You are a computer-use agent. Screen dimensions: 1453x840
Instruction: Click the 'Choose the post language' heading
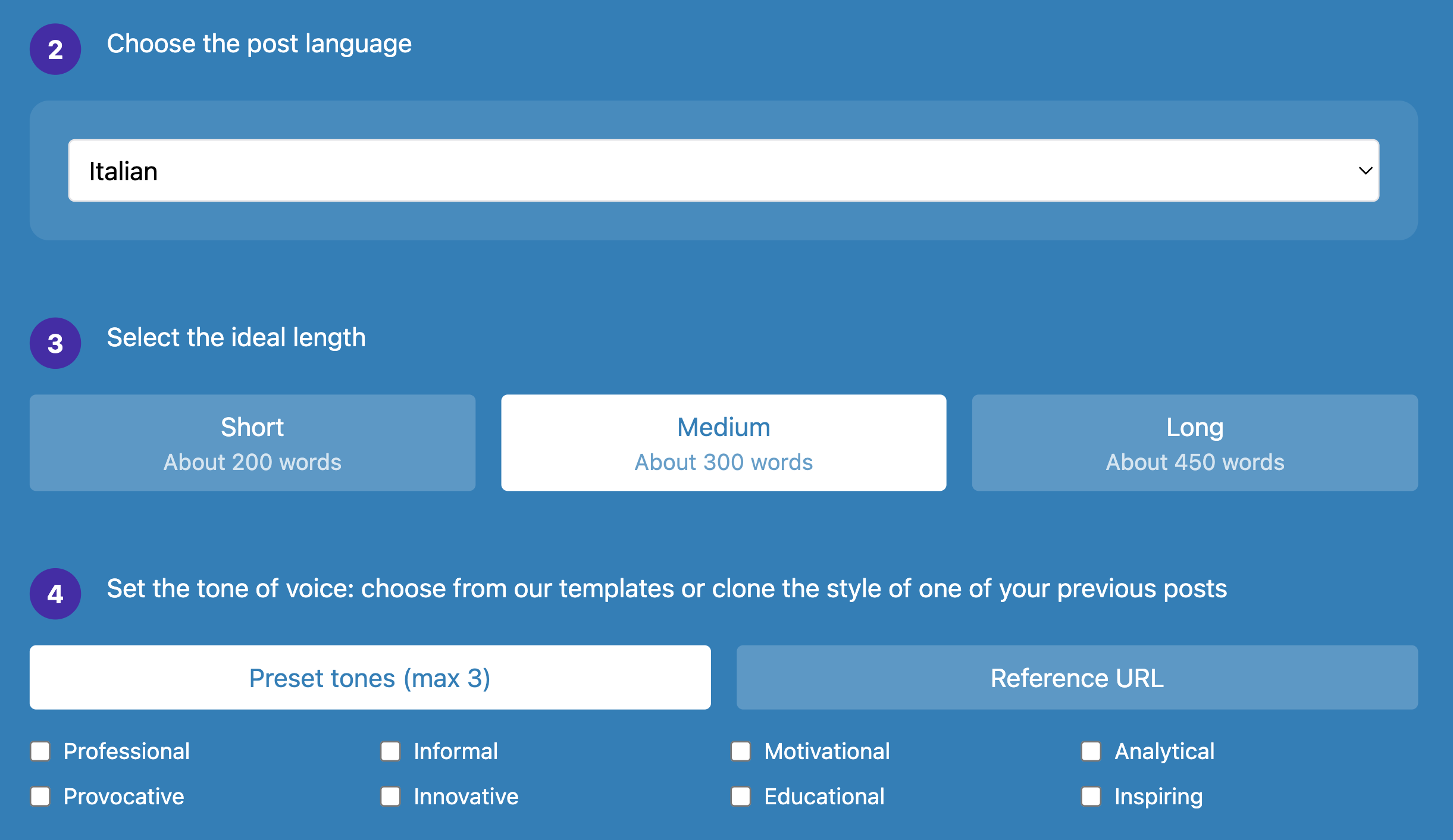coord(259,44)
